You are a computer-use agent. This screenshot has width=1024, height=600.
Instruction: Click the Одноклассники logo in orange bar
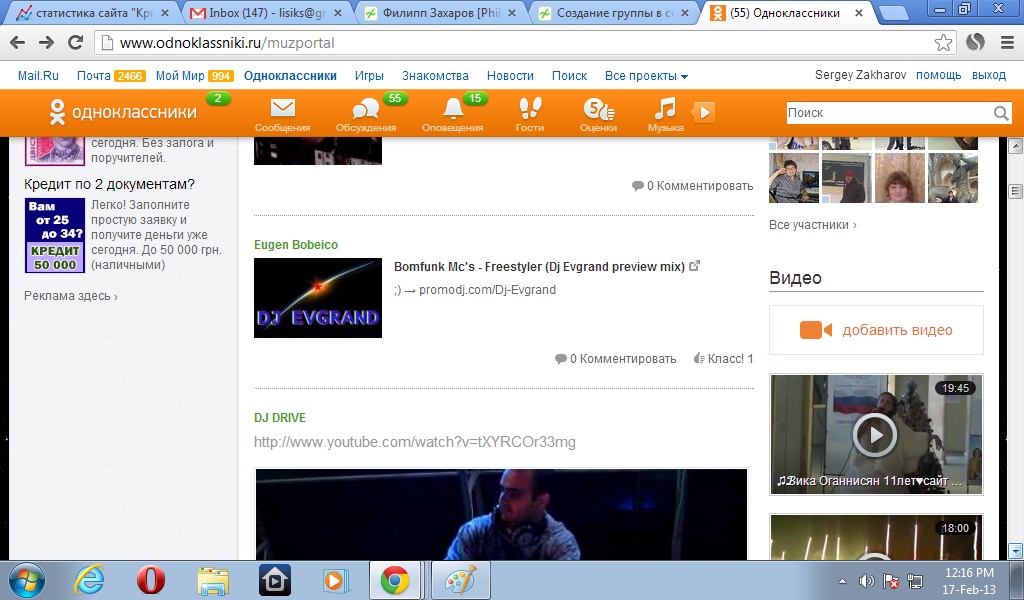point(123,112)
